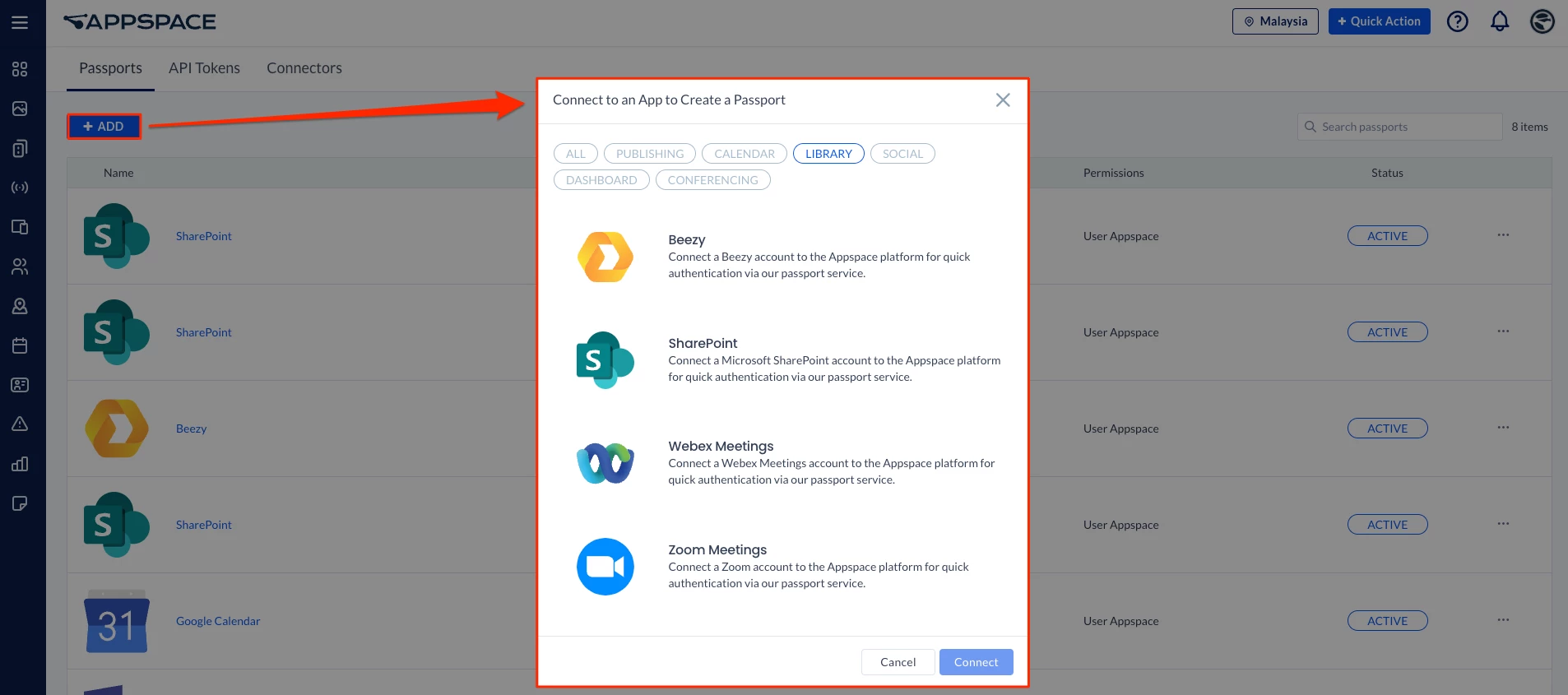Viewport: 1568px width, 695px height.
Task: Click the ADD passport button
Action: pos(104,127)
